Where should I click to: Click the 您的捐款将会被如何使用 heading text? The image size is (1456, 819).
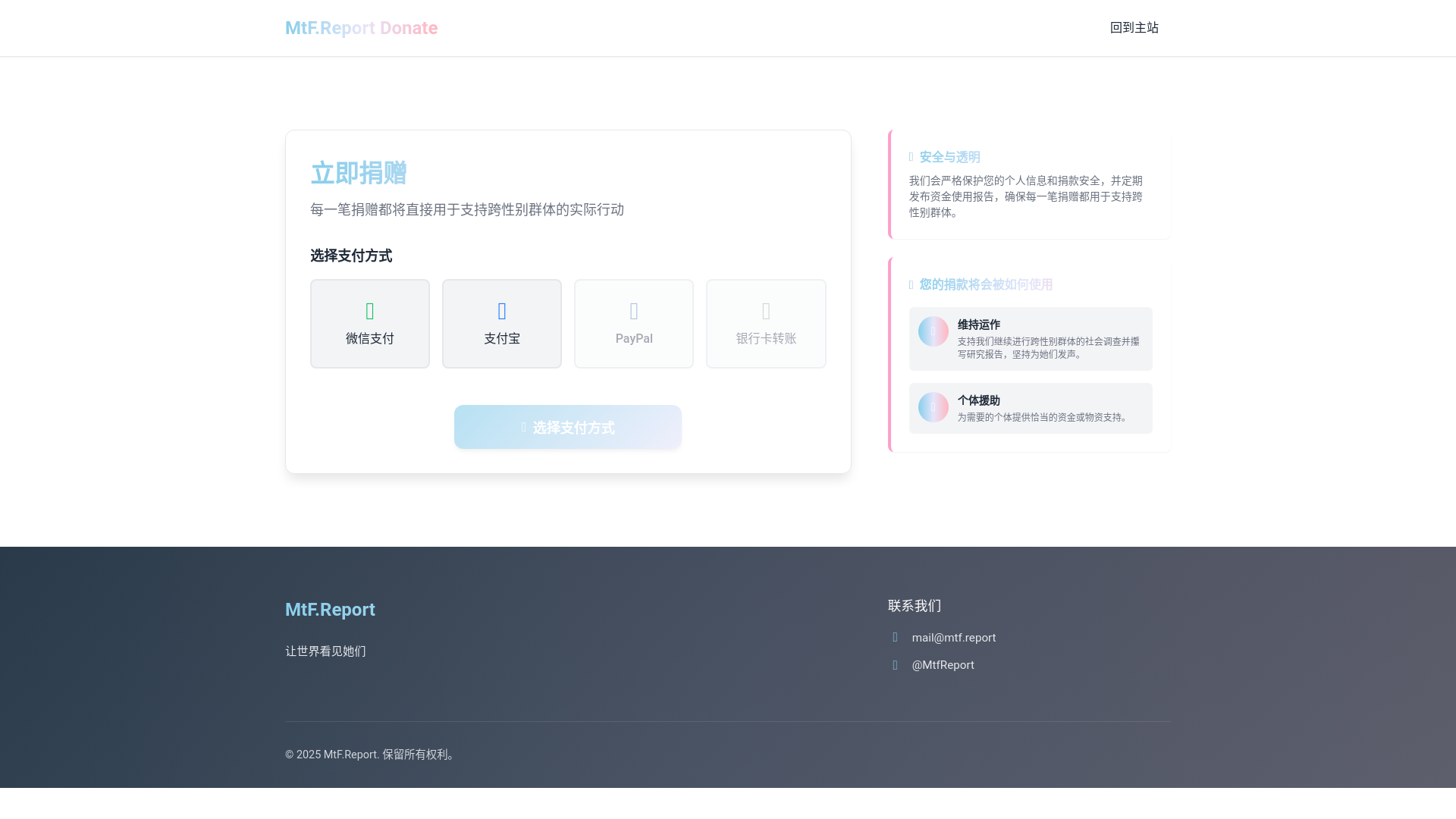click(x=986, y=284)
